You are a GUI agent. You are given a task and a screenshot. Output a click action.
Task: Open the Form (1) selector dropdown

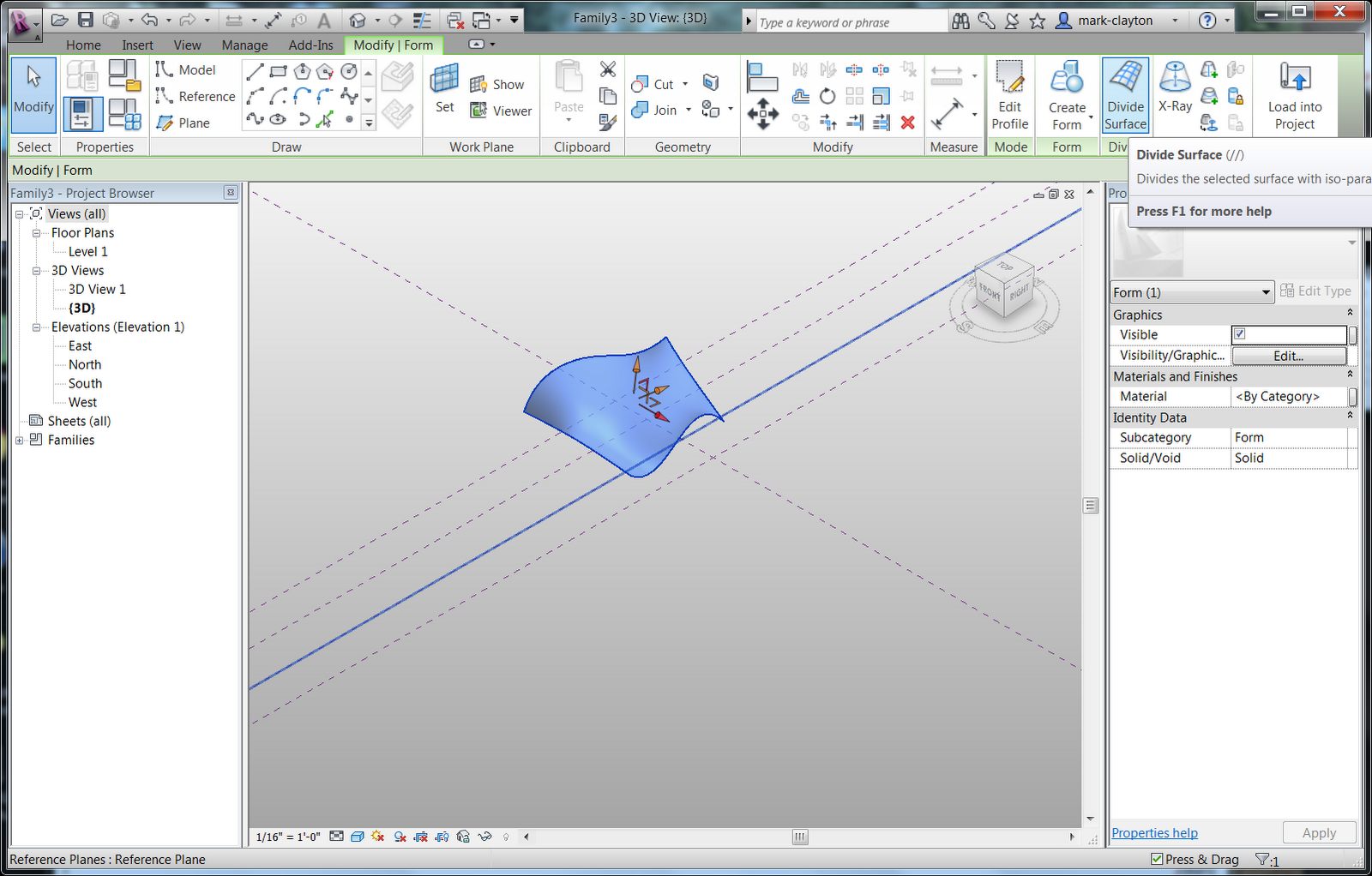[1266, 291]
